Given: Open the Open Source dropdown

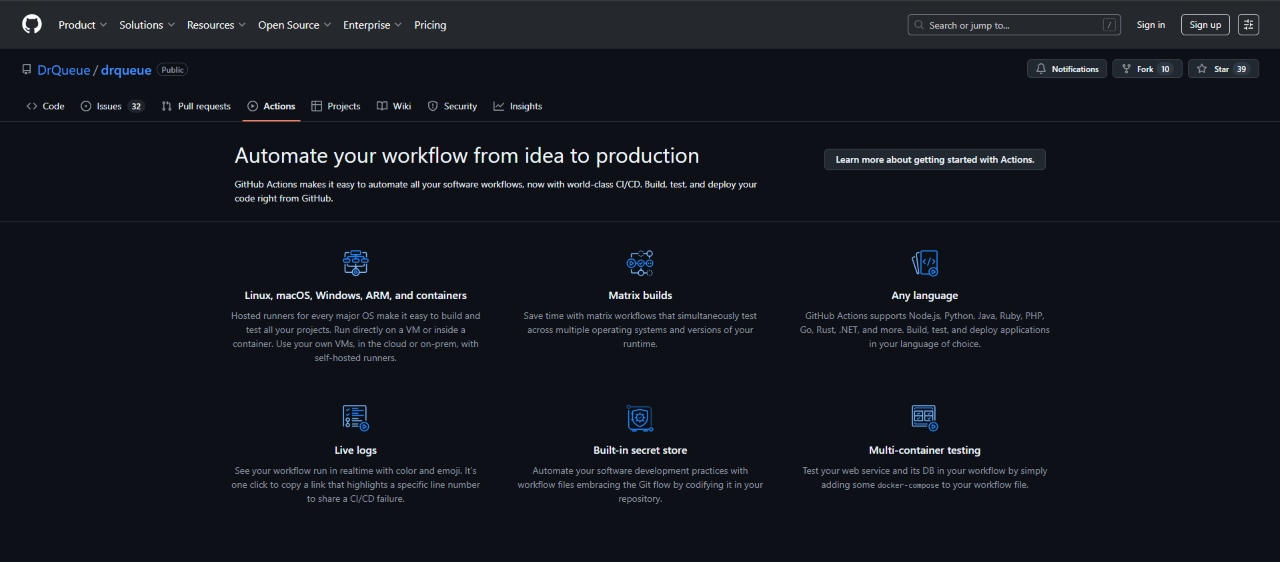Looking at the screenshot, I should (295, 25).
